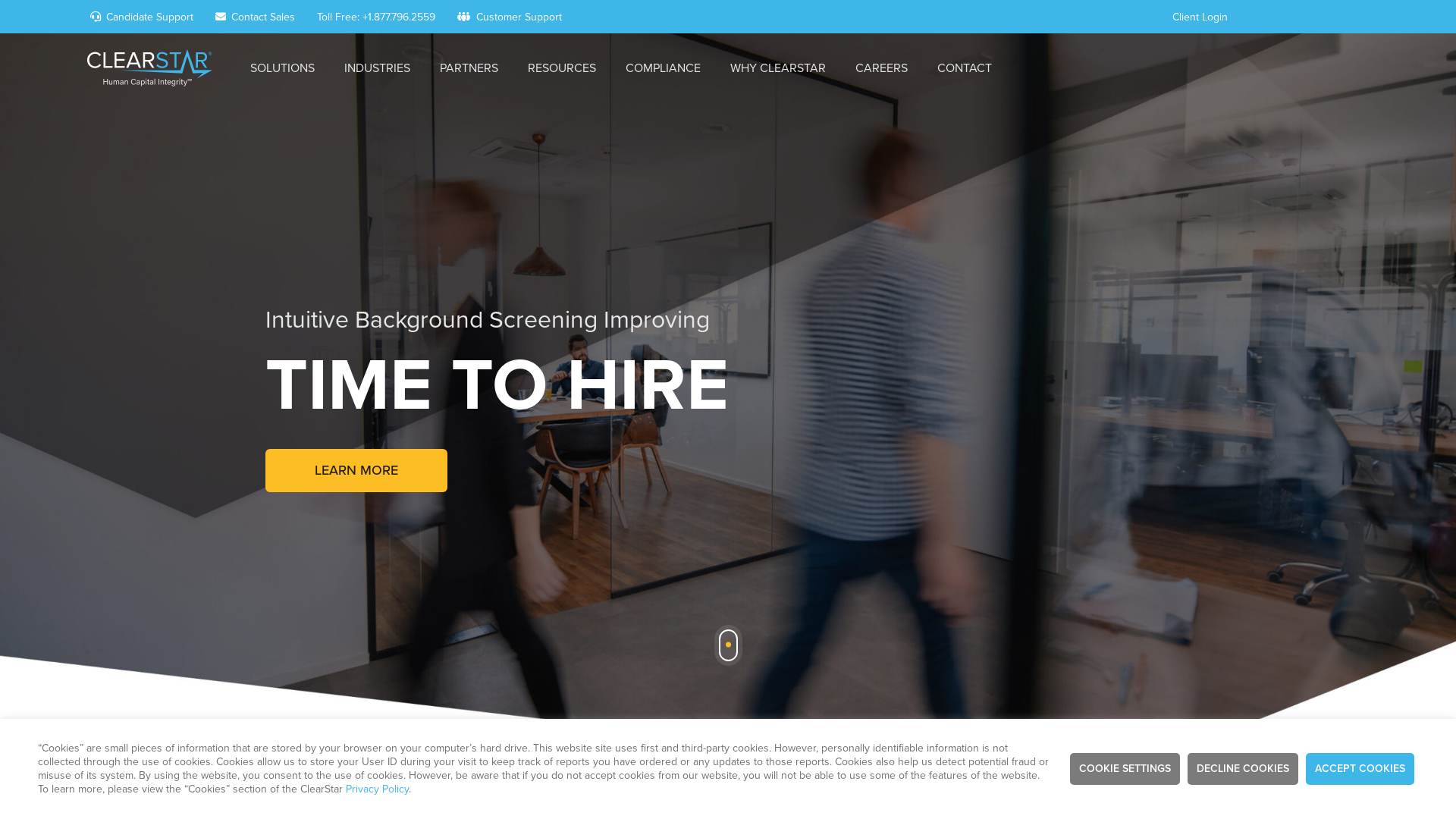Screen dimensions: 1456x819
Task: Expand the SOLUTIONS navigation dropdown
Action: pos(282,68)
